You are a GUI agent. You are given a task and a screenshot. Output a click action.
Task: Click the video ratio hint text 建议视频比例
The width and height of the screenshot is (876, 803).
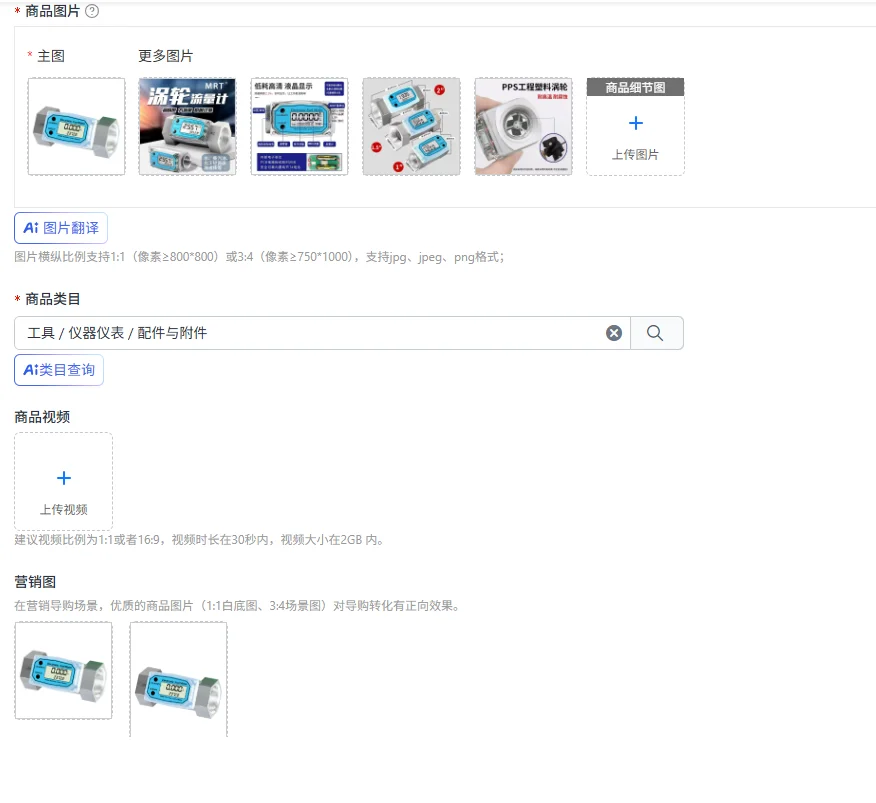(199, 540)
